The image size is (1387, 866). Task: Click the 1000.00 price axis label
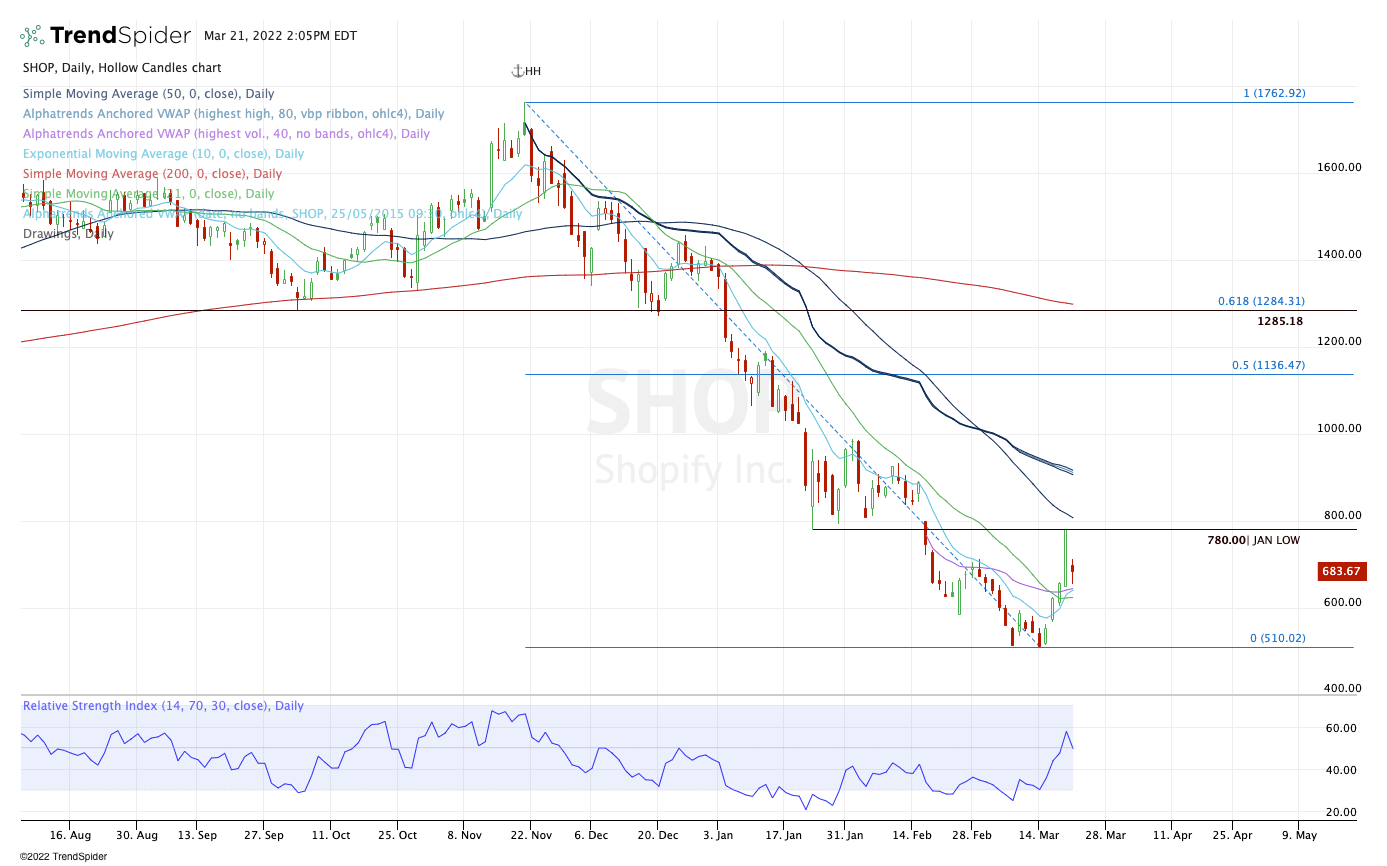click(1339, 429)
